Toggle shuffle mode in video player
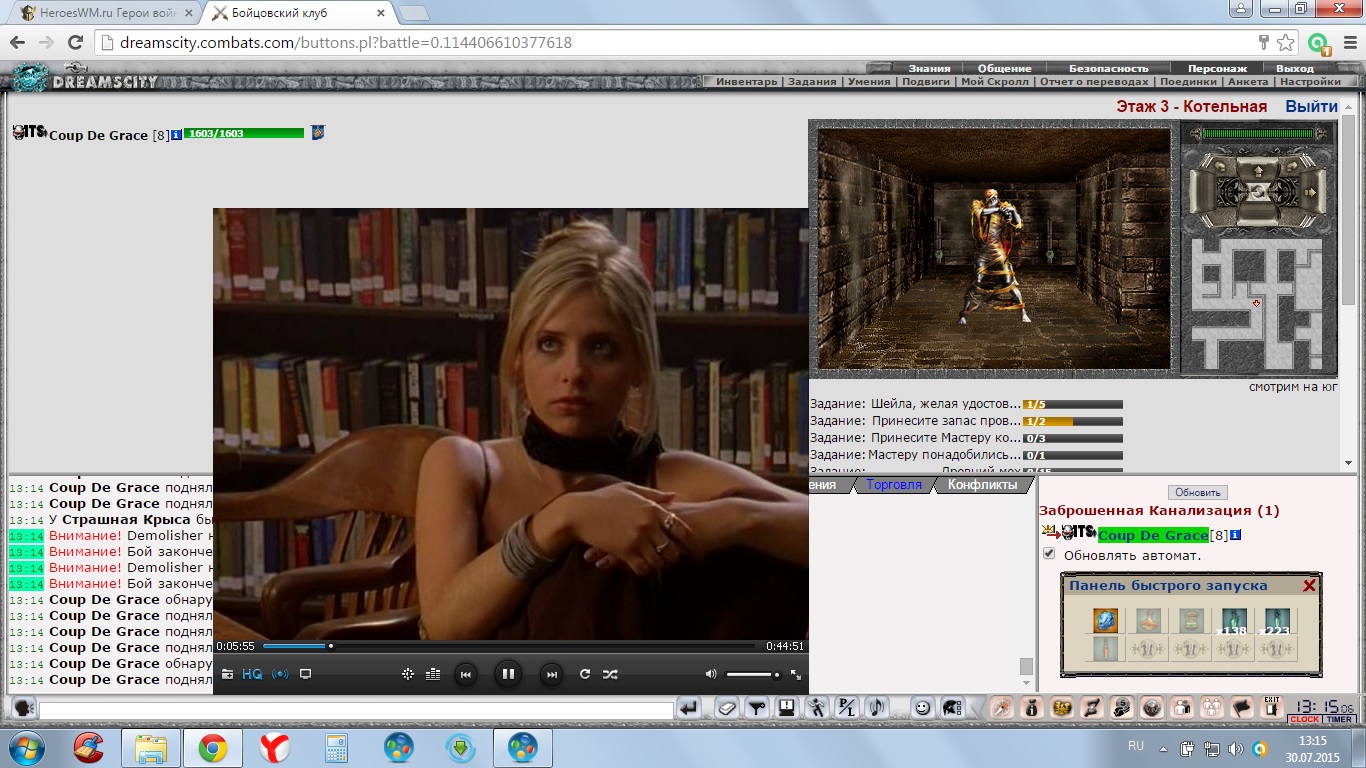Image resolution: width=1366 pixels, height=768 pixels. tap(610, 674)
